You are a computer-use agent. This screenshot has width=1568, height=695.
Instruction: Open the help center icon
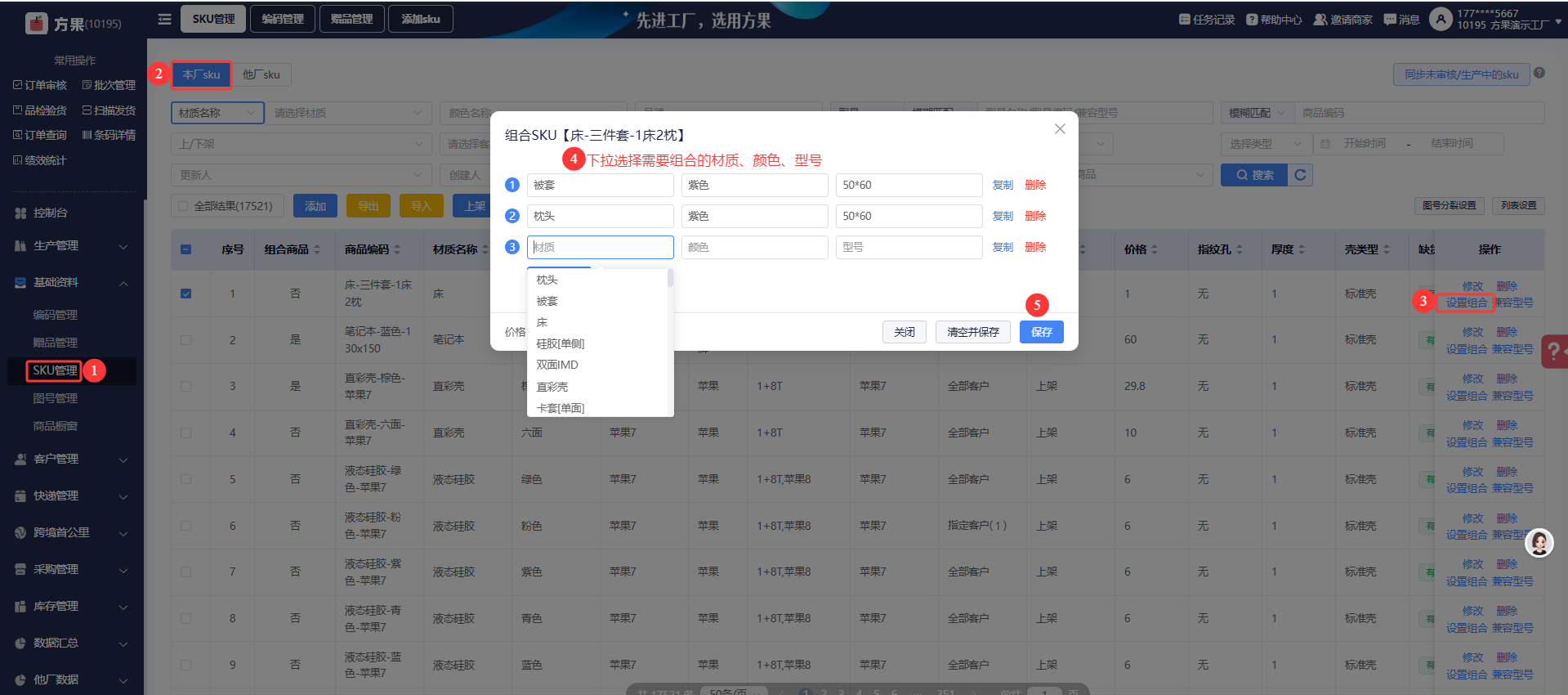[x=1251, y=20]
